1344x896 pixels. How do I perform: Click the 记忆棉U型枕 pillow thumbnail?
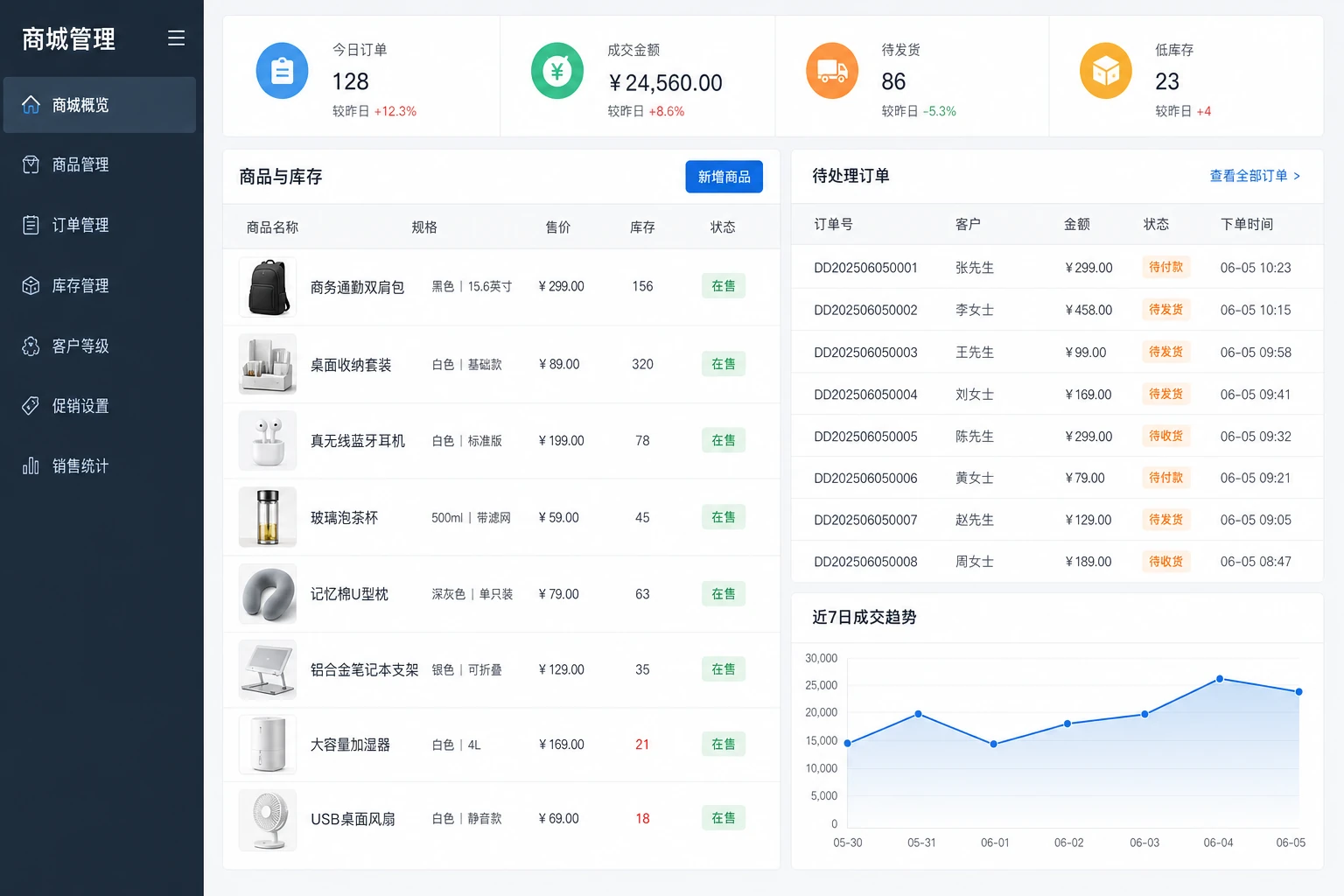click(268, 594)
